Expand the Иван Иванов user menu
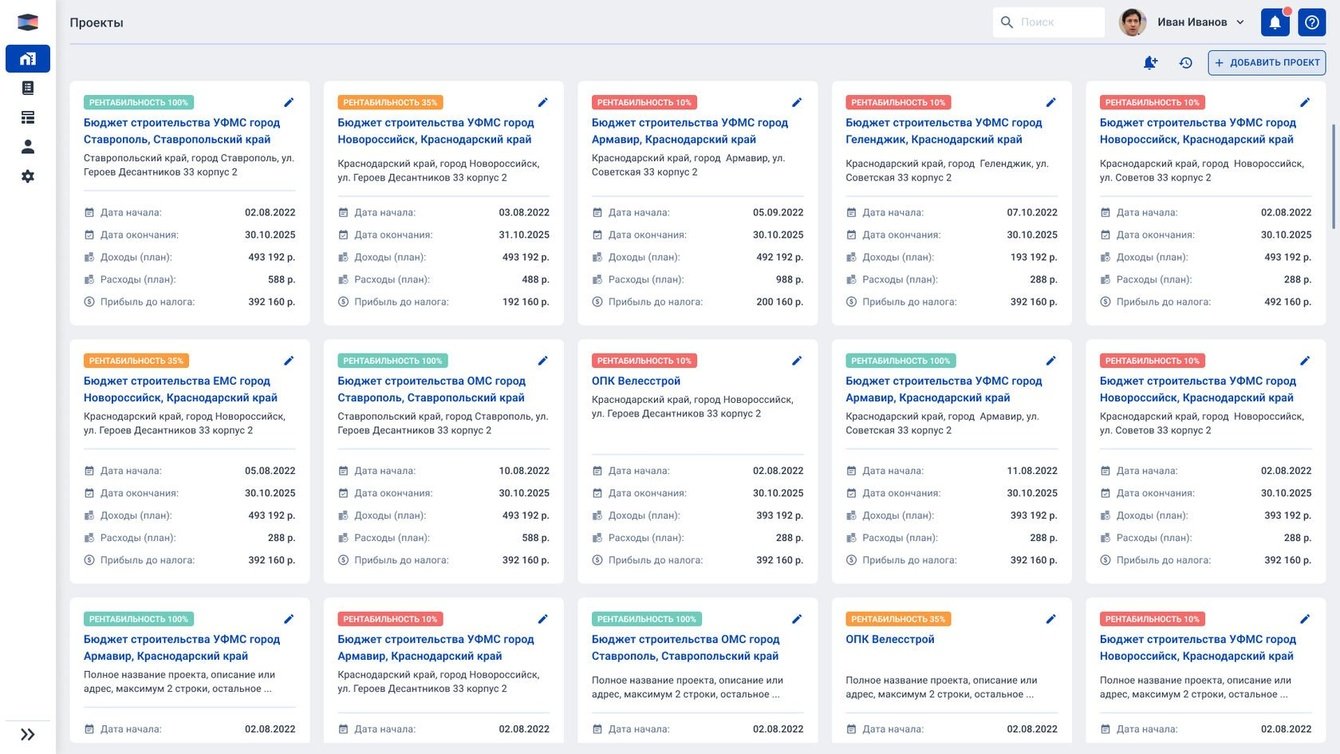Viewport: 1340px width, 754px height. click(1200, 22)
